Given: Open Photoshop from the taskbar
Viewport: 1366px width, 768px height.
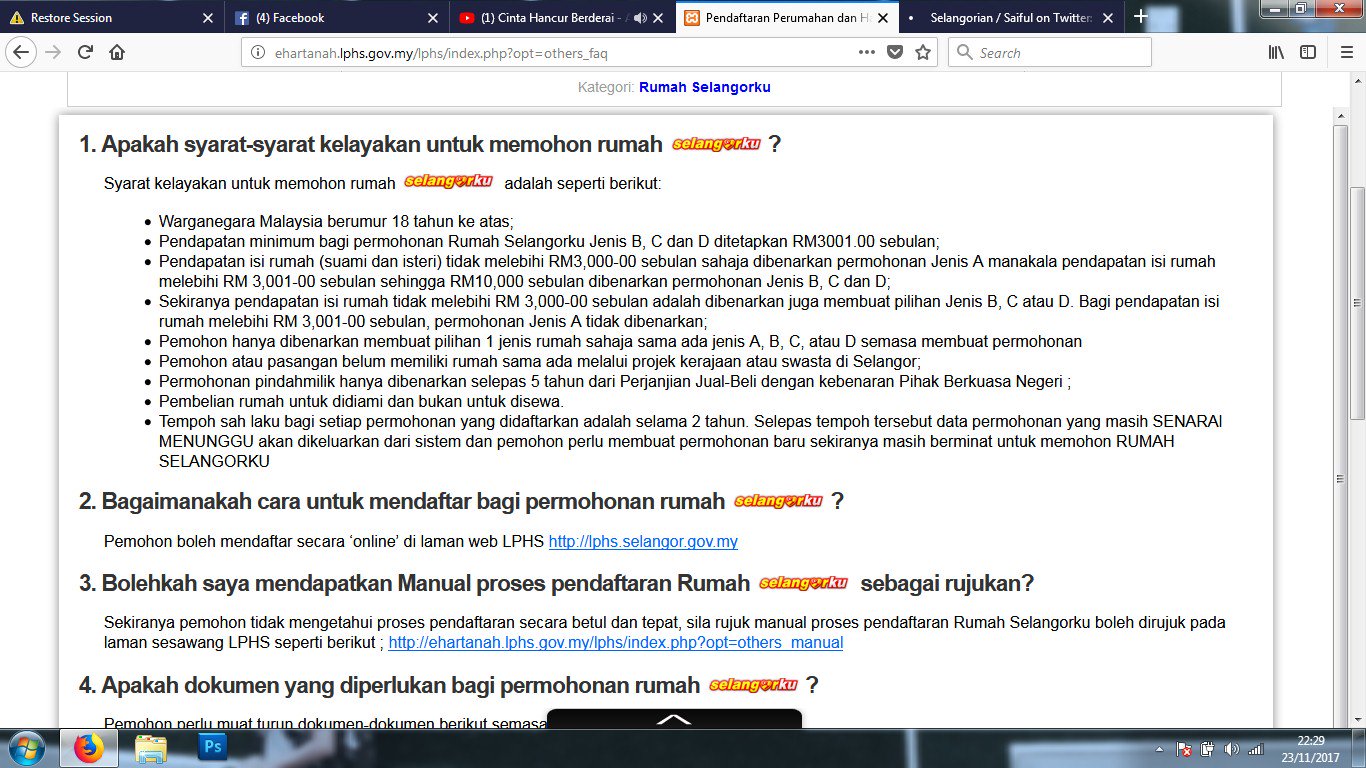Looking at the screenshot, I should point(212,747).
